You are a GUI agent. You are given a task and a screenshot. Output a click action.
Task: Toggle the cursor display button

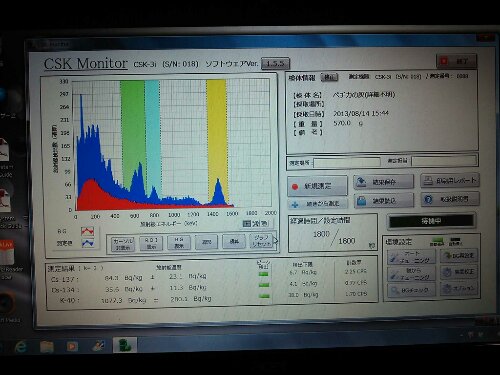123,244
